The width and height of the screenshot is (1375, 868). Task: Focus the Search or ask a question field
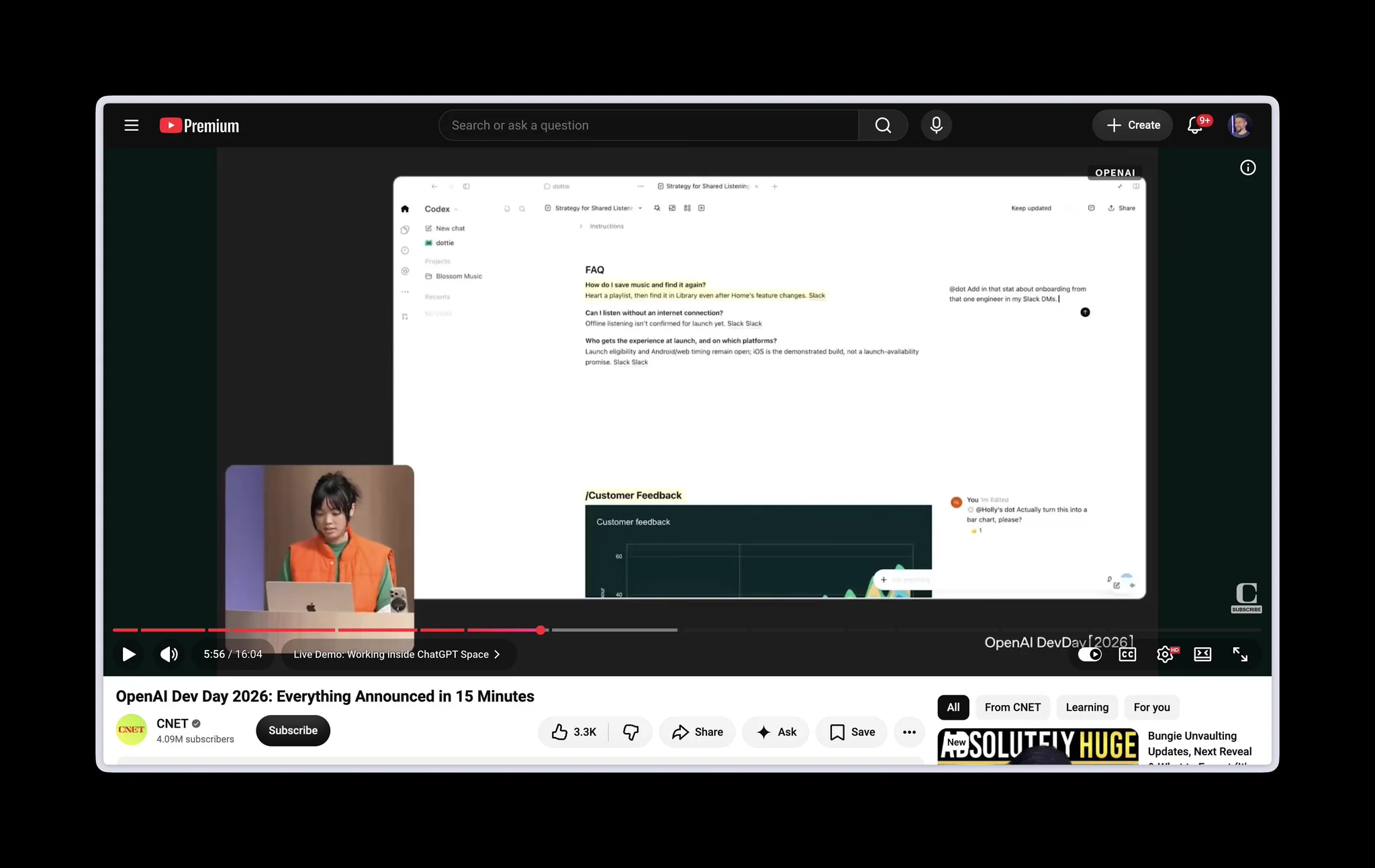(649, 126)
